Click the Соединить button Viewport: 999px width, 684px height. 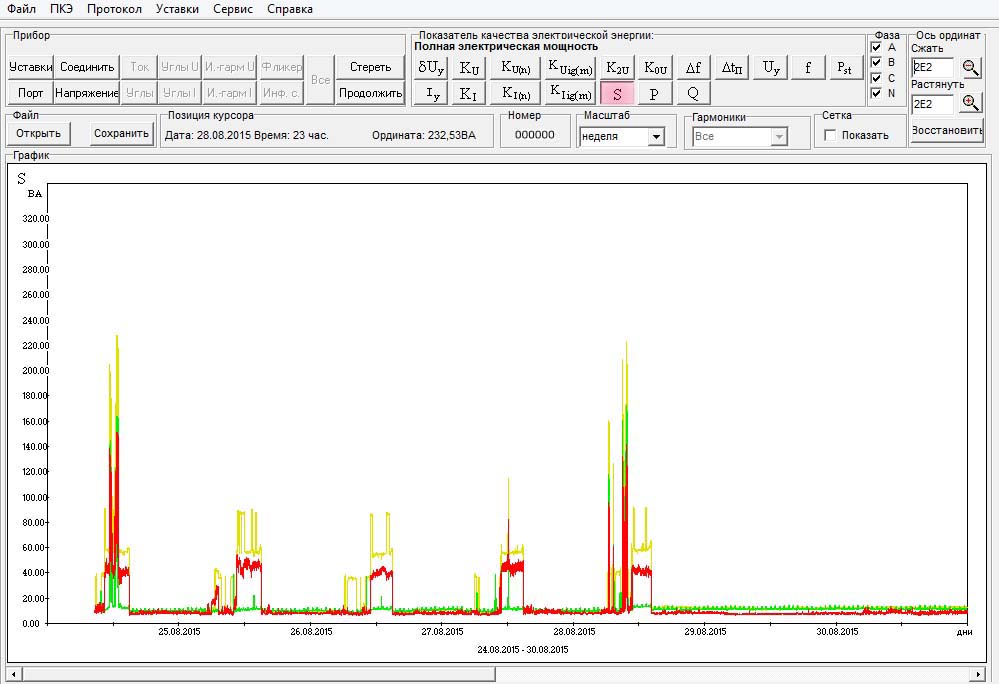coord(87,67)
